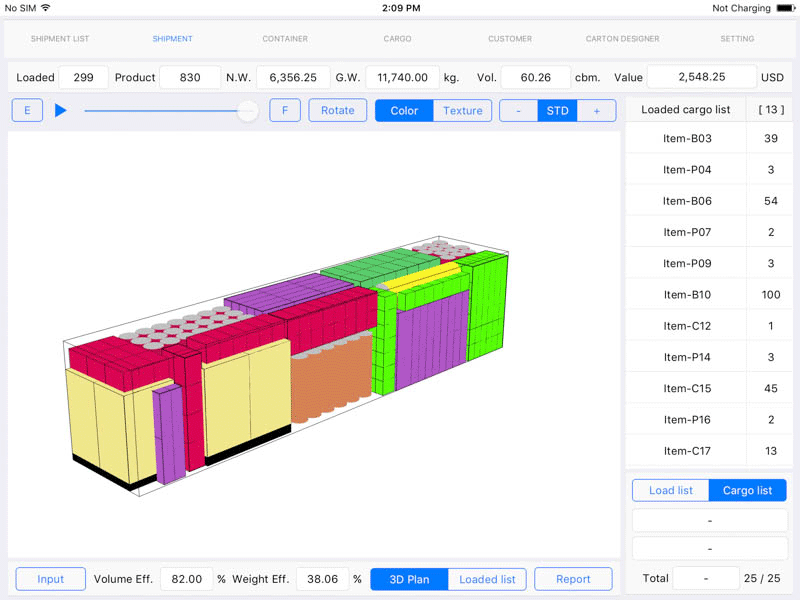The height and width of the screenshot is (600, 800).
Task: Select the 3D Plan view
Action: [409, 579]
